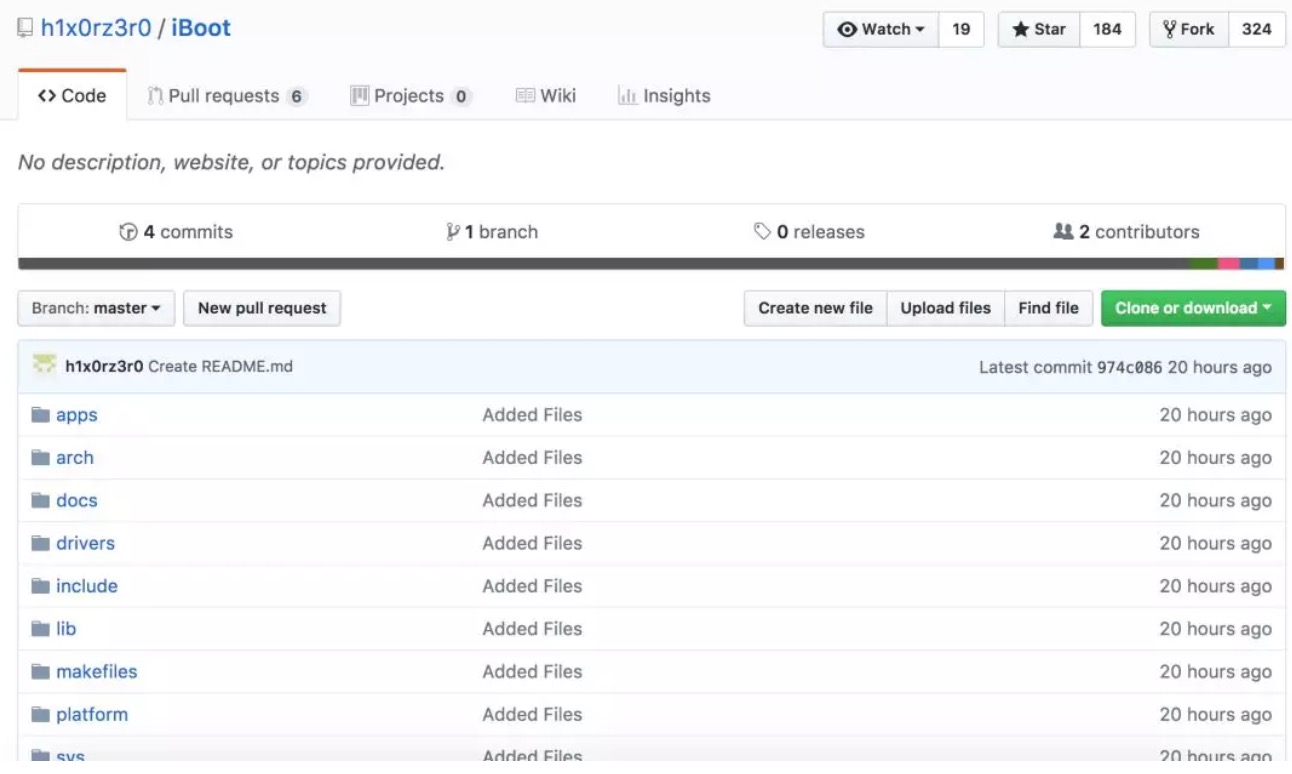Image resolution: width=1292 pixels, height=774 pixels.
Task: Click the h1x0rz3r0 avatar in commit bar
Action: click(44, 366)
